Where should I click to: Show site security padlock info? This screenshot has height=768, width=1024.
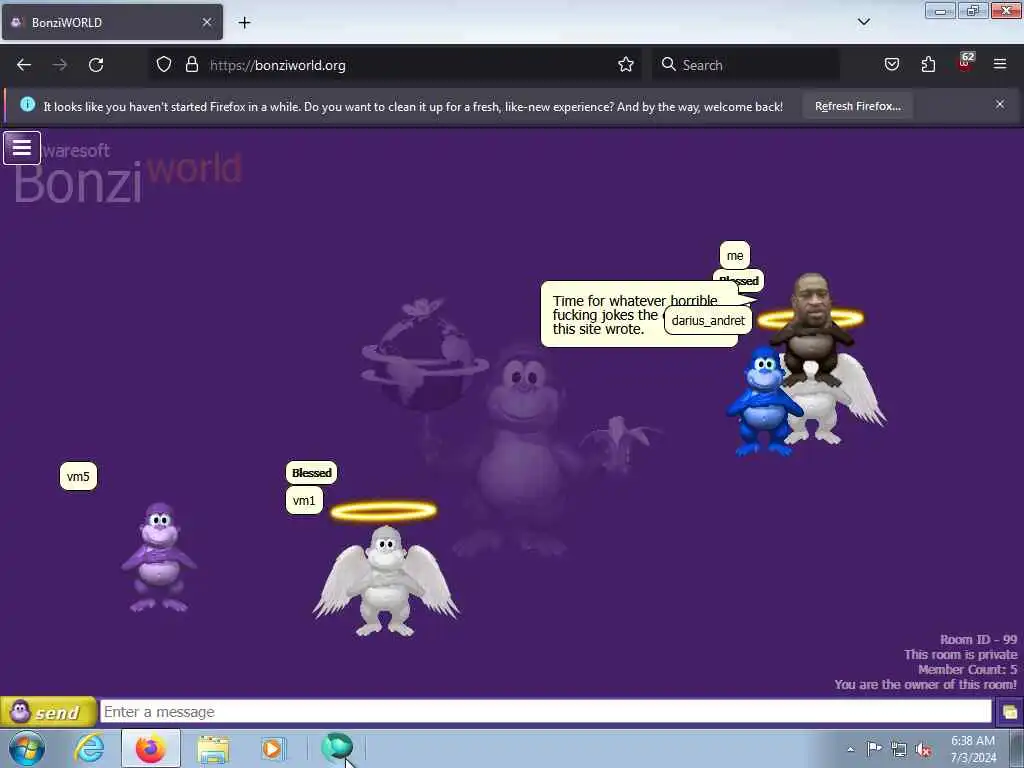(x=191, y=65)
